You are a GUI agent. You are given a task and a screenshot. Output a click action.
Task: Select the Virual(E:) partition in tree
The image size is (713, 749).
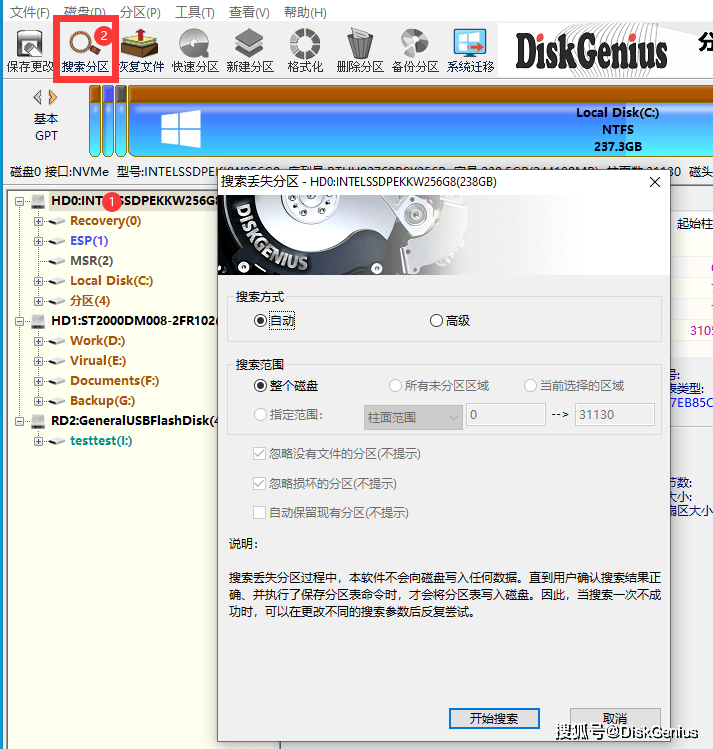point(98,361)
